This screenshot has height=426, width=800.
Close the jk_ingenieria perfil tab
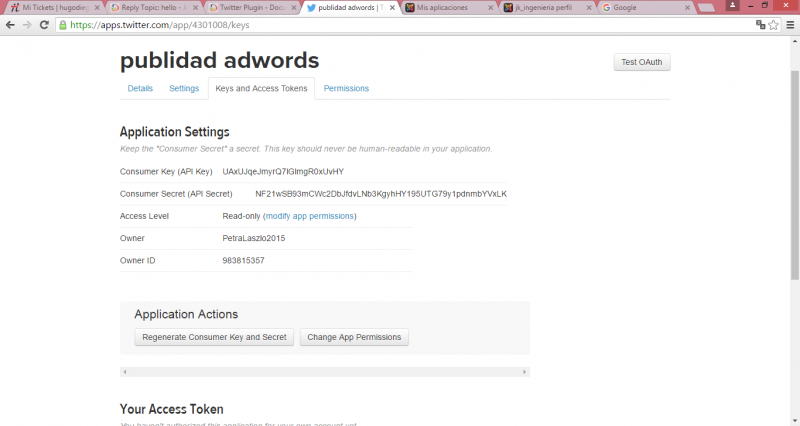pyautogui.click(x=589, y=8)
